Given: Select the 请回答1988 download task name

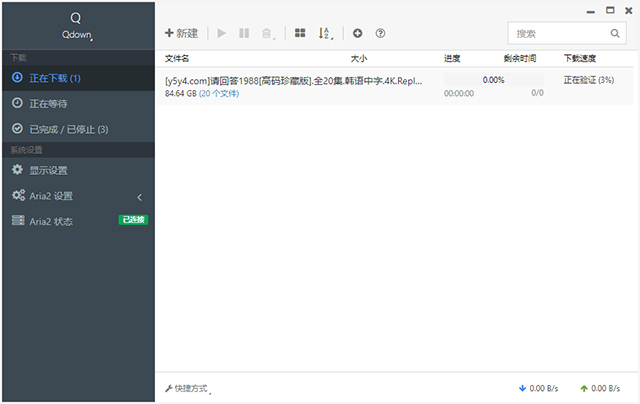Looking at the screenshot, I should 293,81.
